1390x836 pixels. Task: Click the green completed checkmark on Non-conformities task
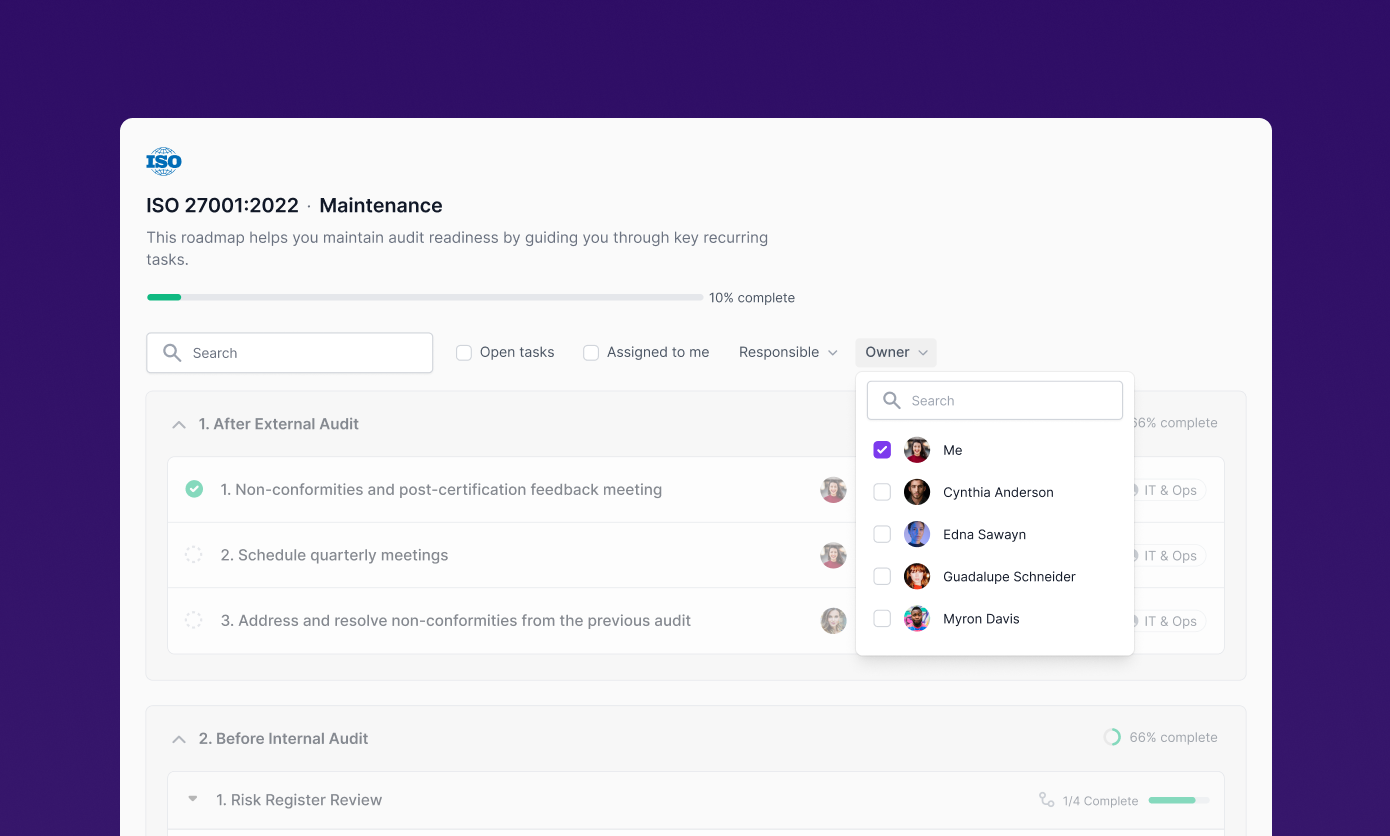pyautogui.click(x=194, y=489)
